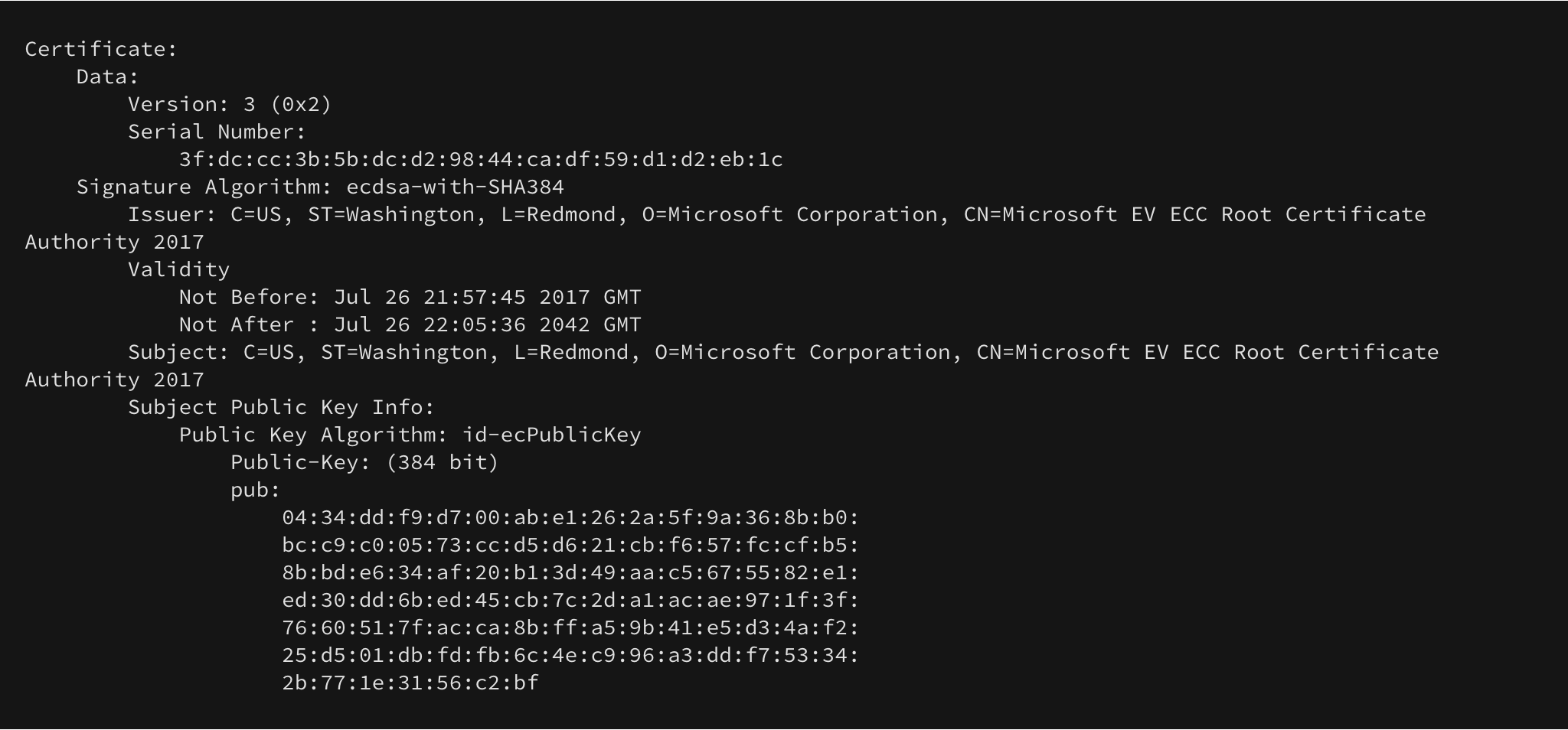Screen dimensions: 1568x730
Task: Click the "Public-Key: (384 bit)" line
Action: [x=364, y=462]
